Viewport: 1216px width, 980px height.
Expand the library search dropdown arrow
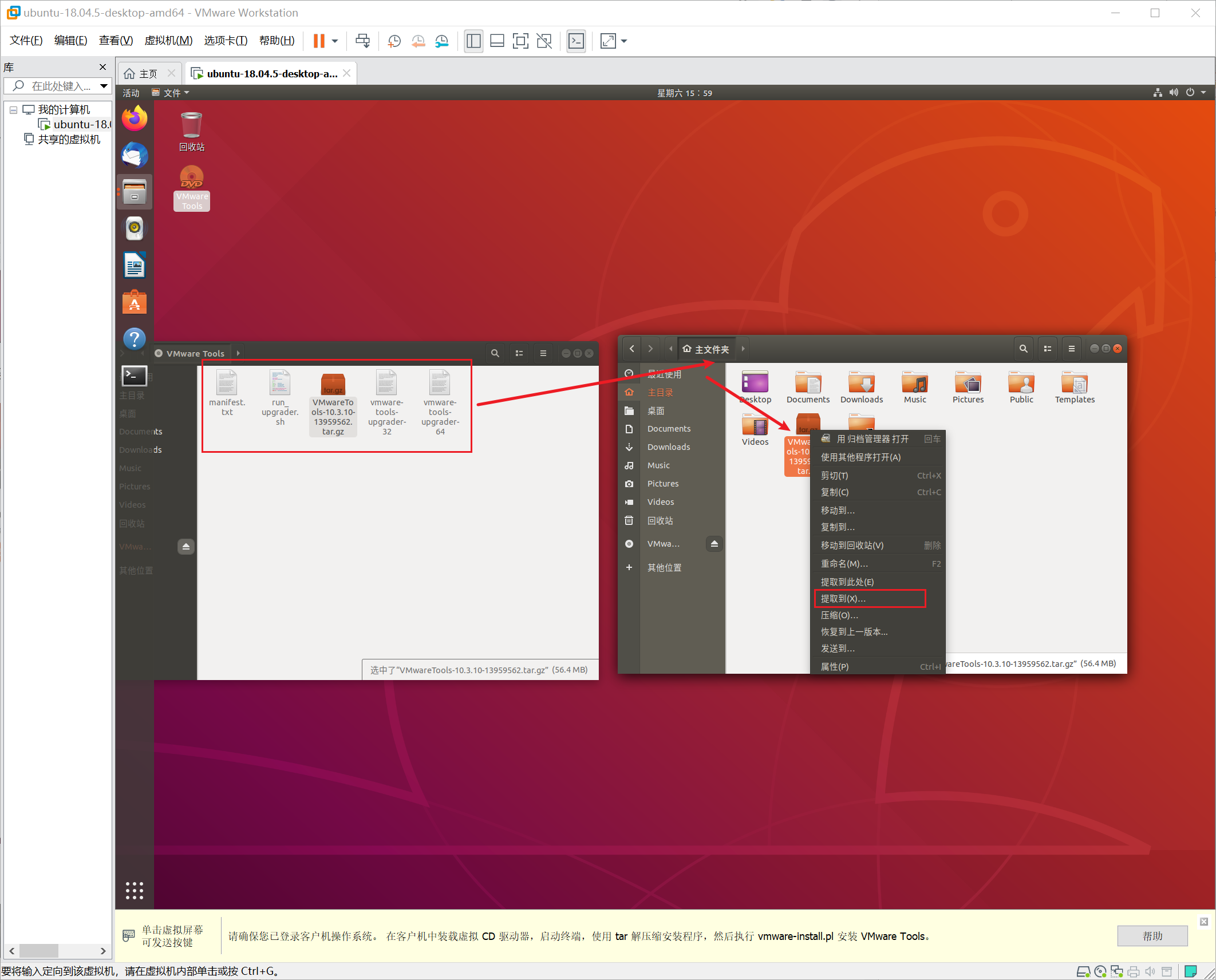click(x=104, y=86)
